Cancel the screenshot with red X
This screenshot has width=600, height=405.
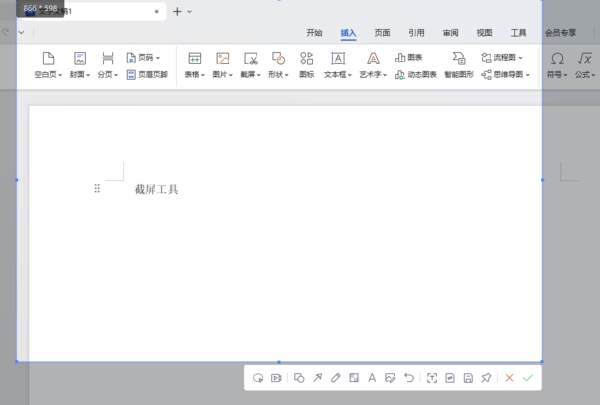pyautogui.click(x=509, y=378)
